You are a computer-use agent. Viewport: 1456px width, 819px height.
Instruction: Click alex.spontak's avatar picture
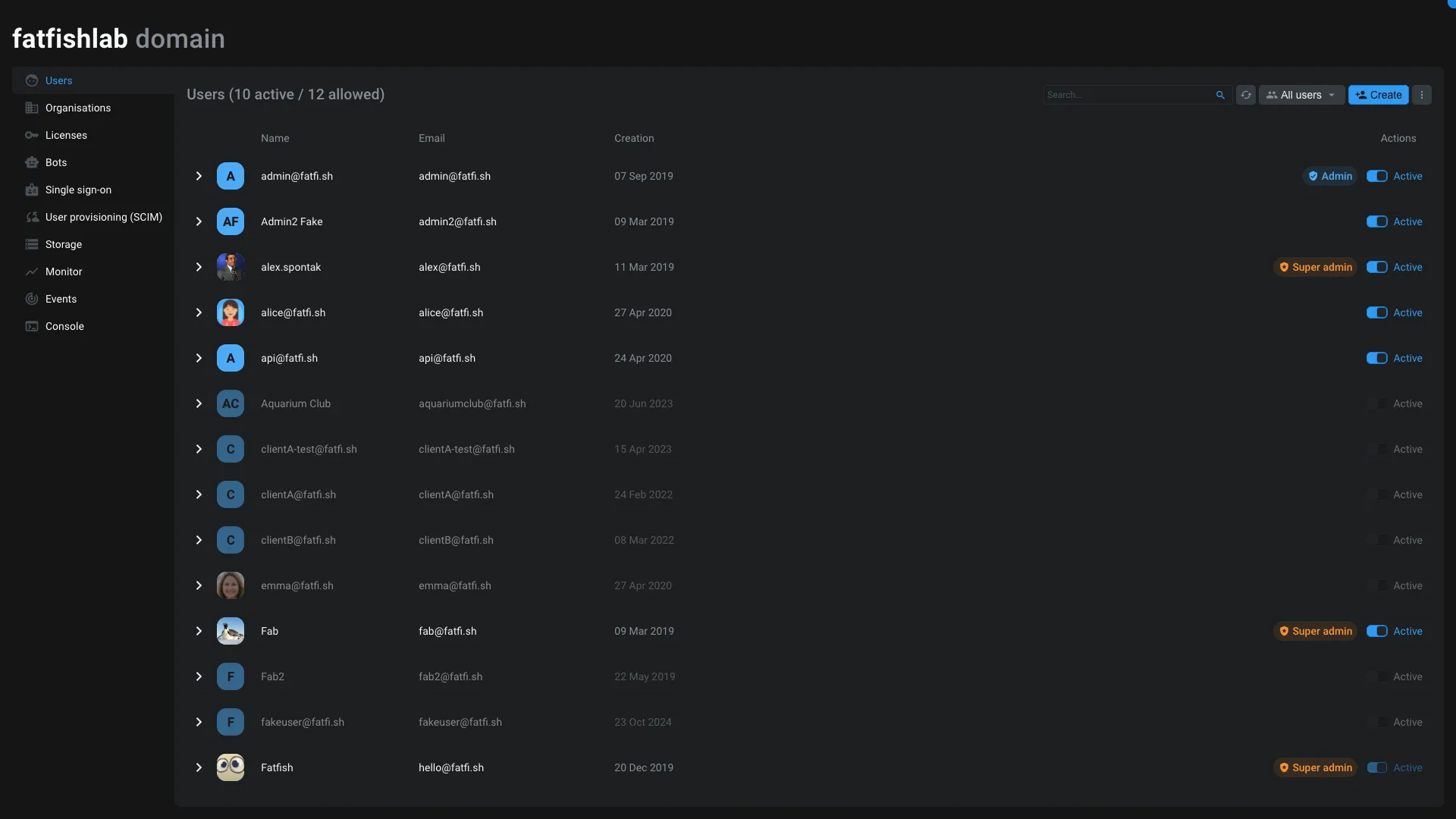[231, 267]
